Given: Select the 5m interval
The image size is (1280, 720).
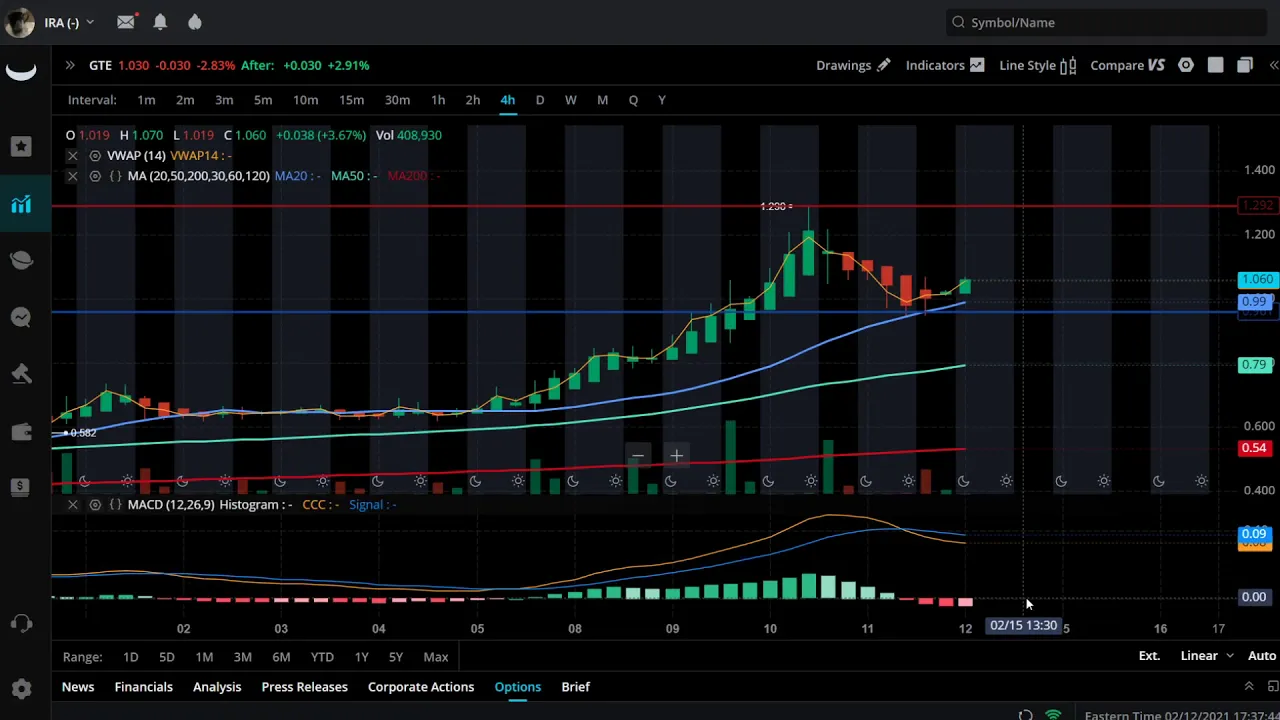Looking at the screenshot, I should pos(263,100).
